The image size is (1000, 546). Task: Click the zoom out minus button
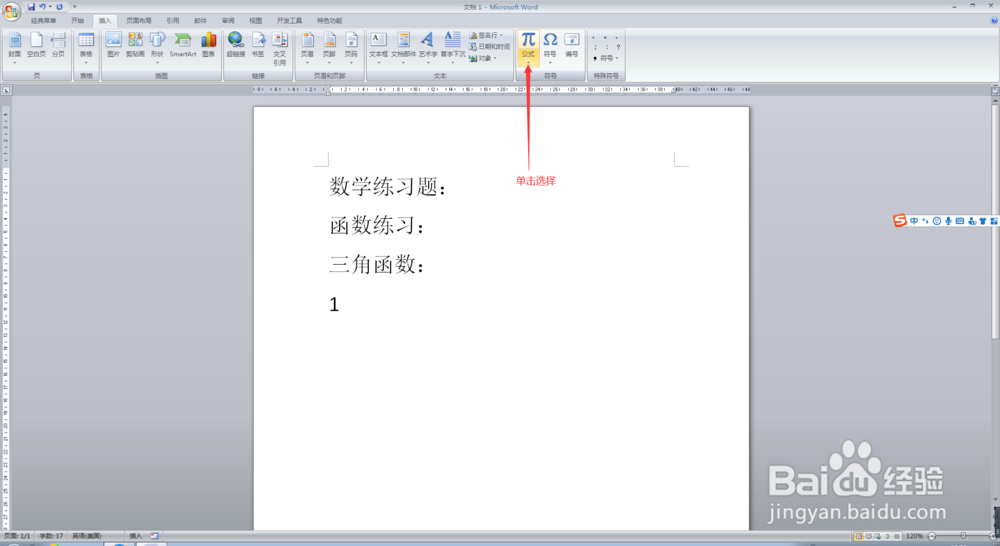[932, 536]
